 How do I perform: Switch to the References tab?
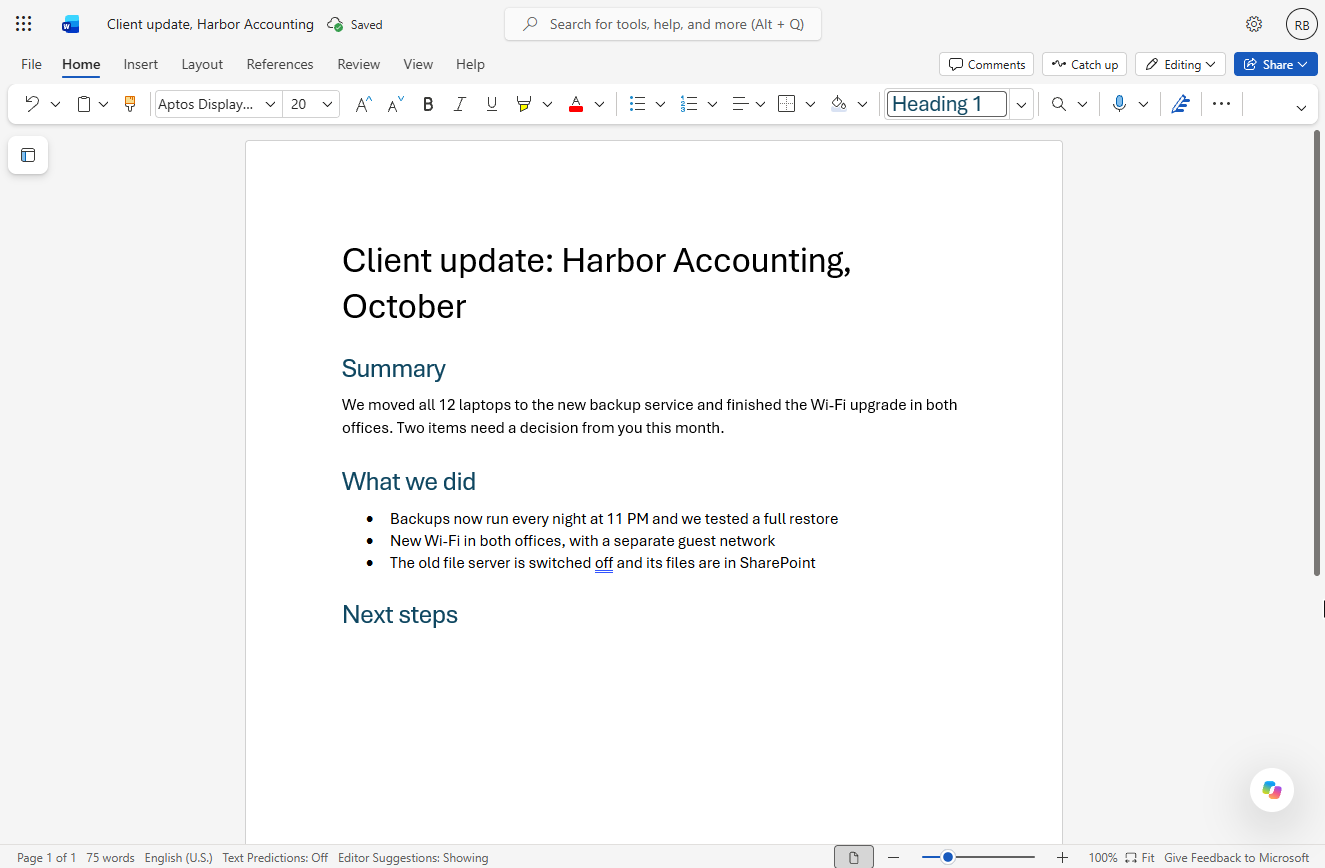280,64
